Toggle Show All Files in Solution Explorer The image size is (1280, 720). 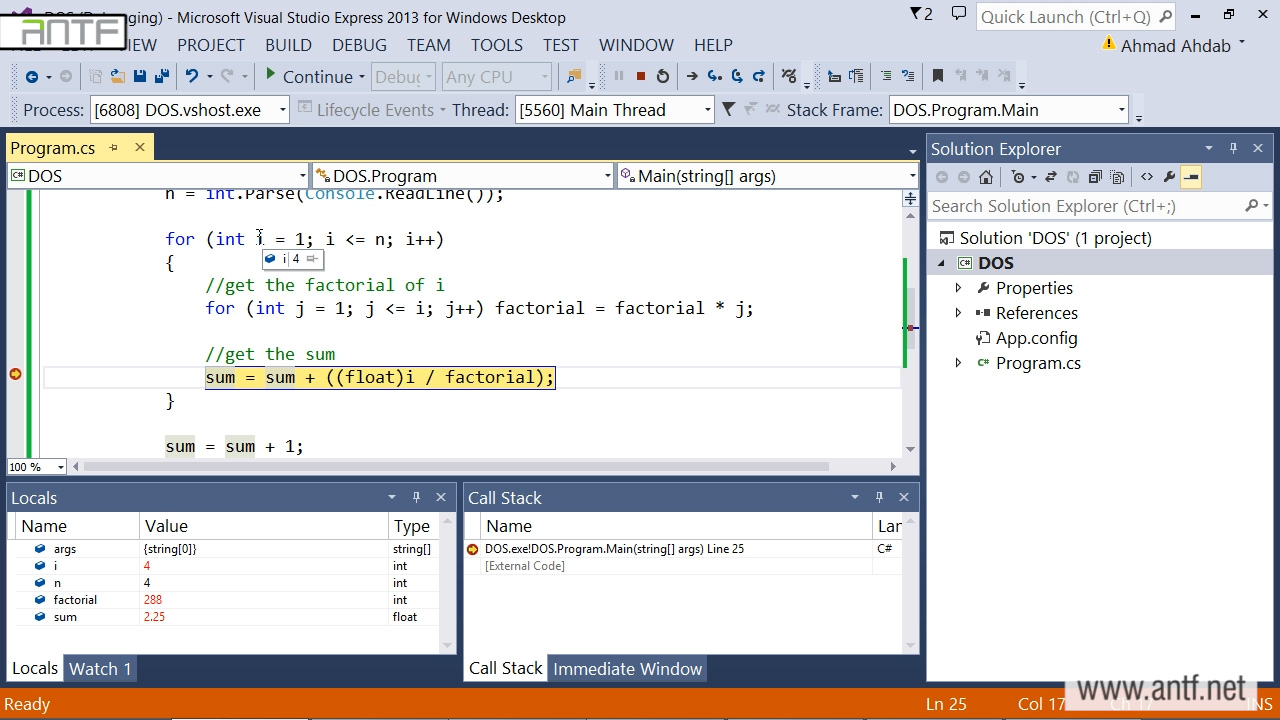1117,177
